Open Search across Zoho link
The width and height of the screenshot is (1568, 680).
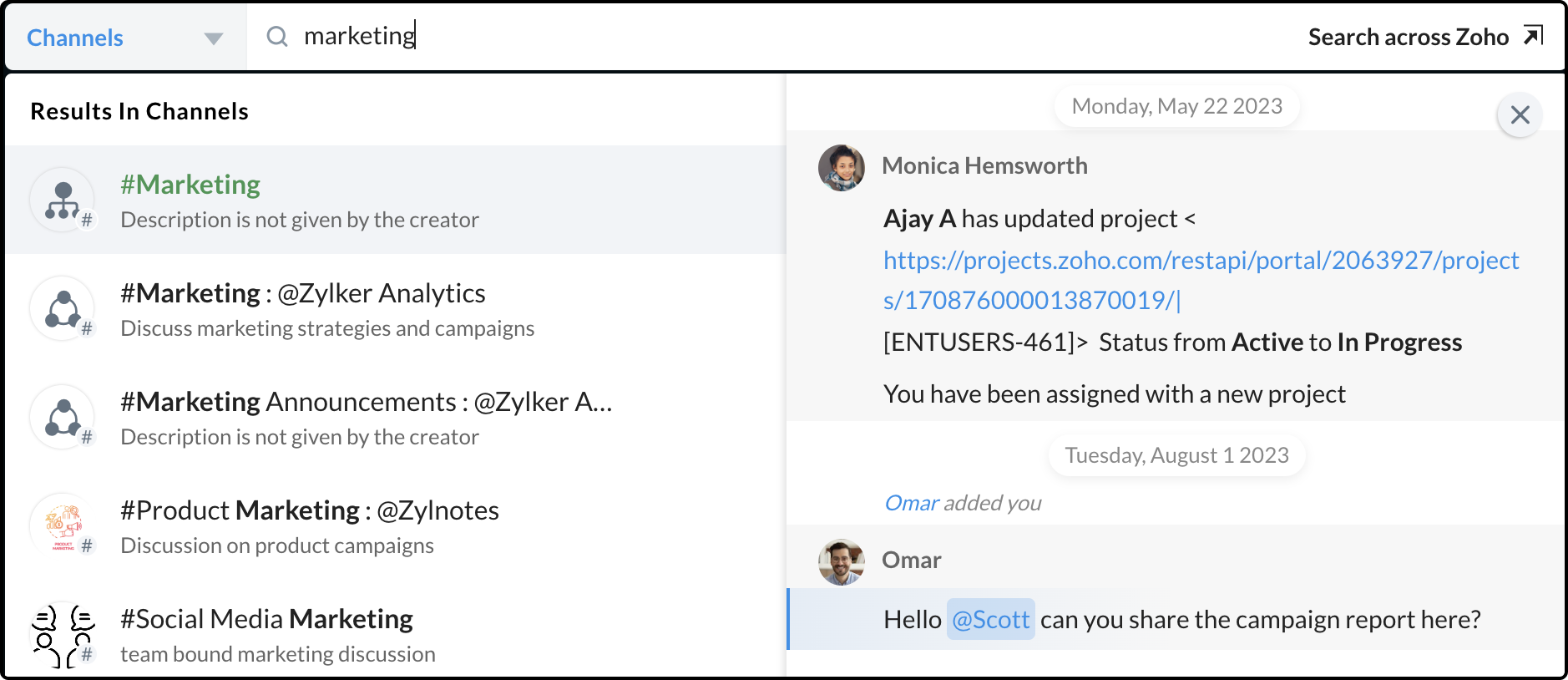tap(1408, 38)
